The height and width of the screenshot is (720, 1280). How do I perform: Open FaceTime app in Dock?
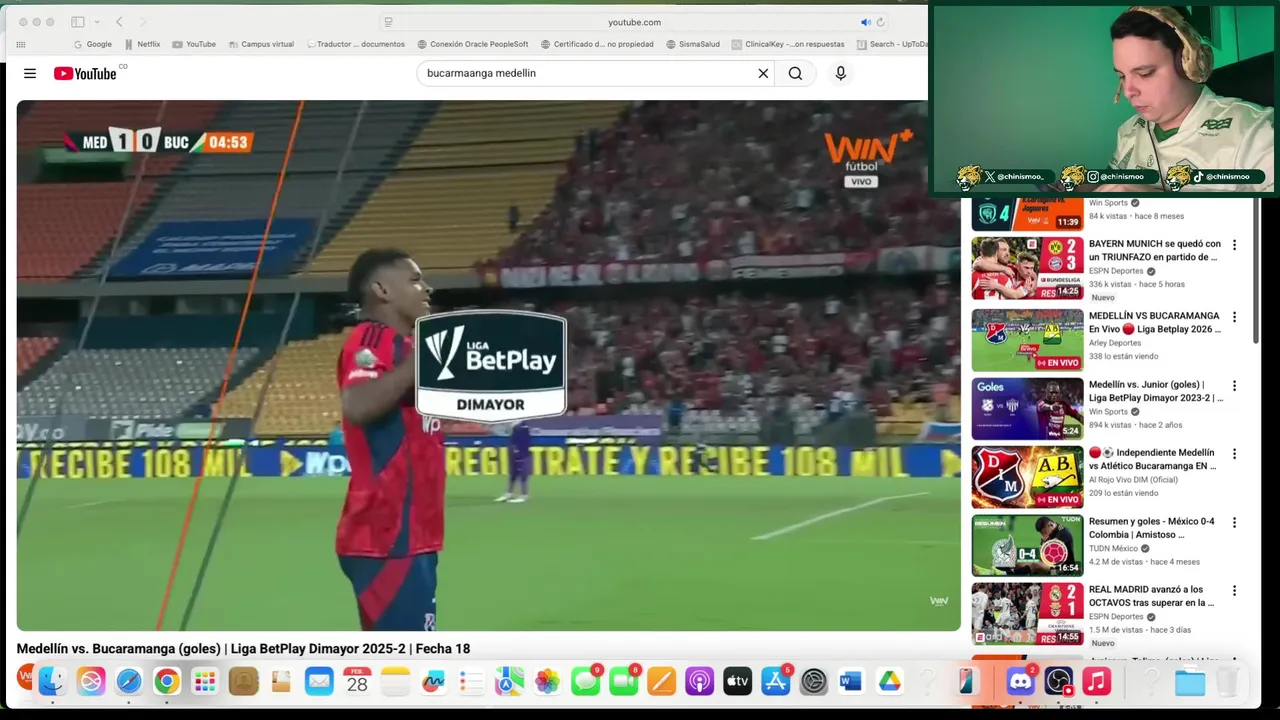[x=623, y=682]
